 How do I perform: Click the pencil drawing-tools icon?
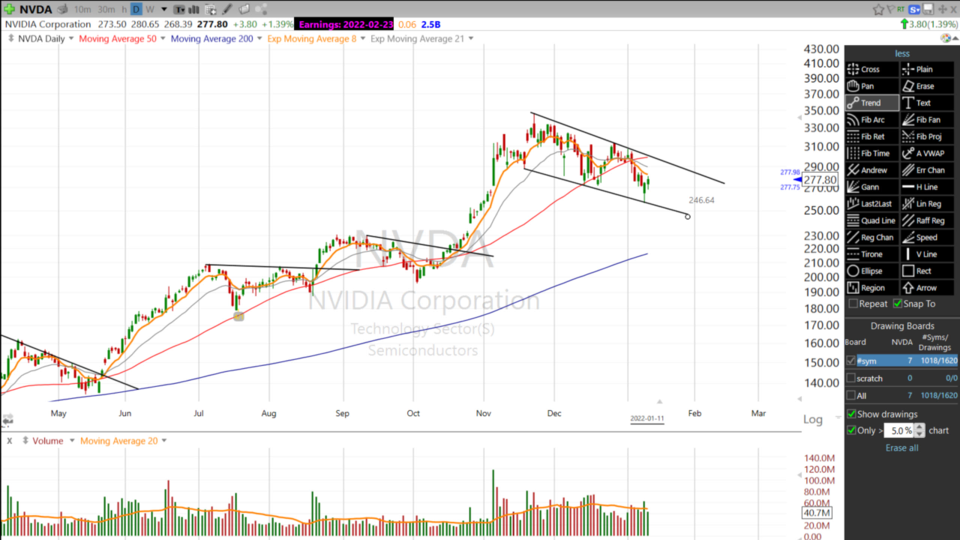click(x=227, y=9)
